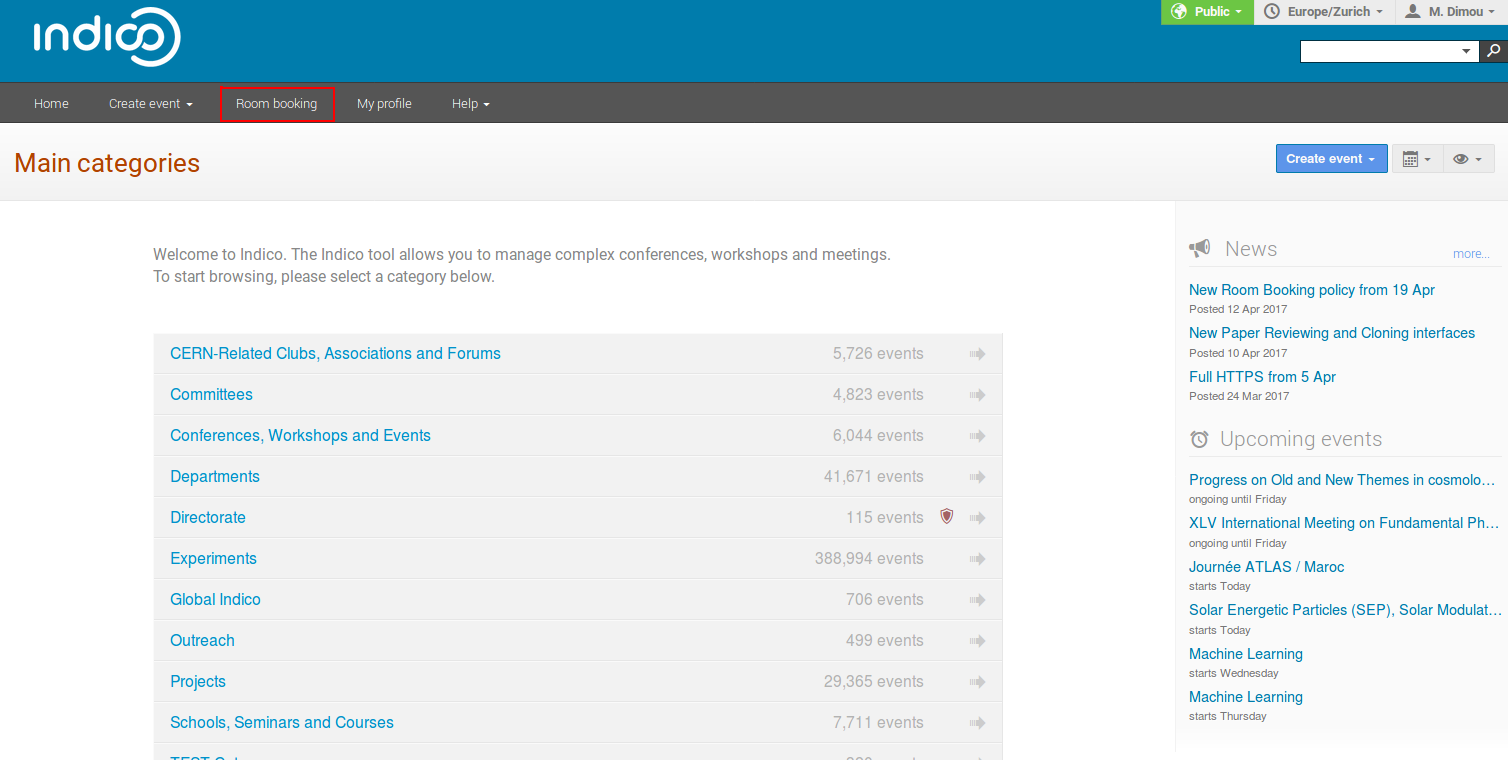Viewport: 1508px width, 760px height.
Task: Click arrow icon in Departments row
Action: click(x=977, y=477)
